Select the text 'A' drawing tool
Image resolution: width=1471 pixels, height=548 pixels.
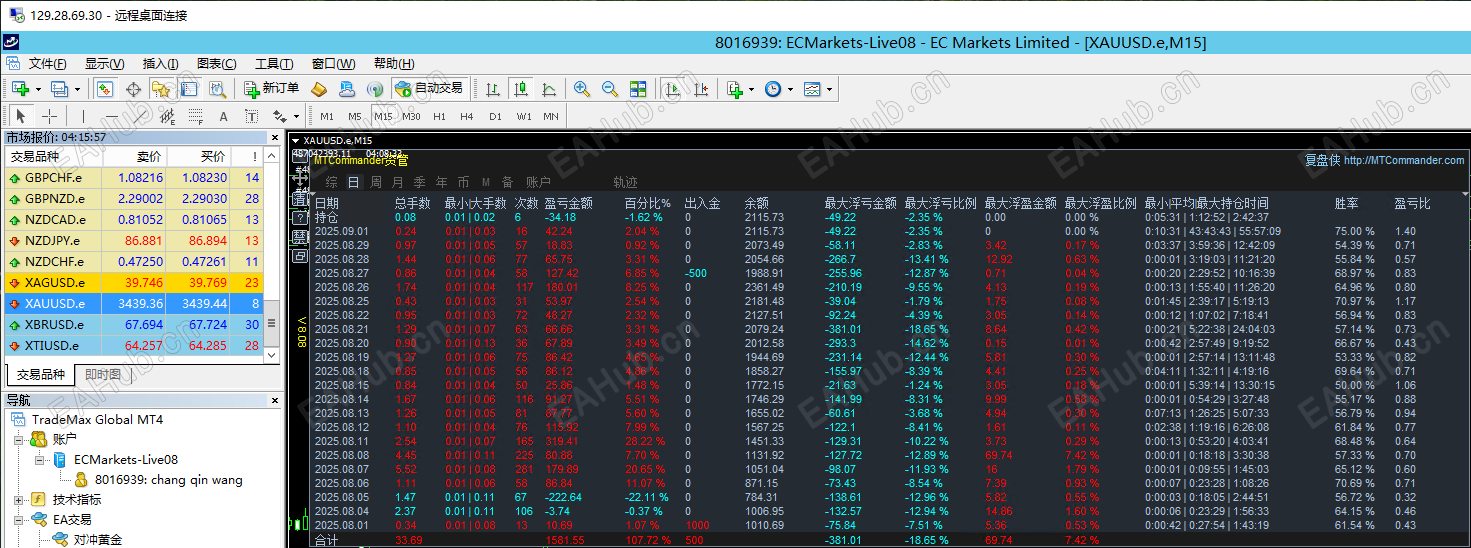pos(223,116)
